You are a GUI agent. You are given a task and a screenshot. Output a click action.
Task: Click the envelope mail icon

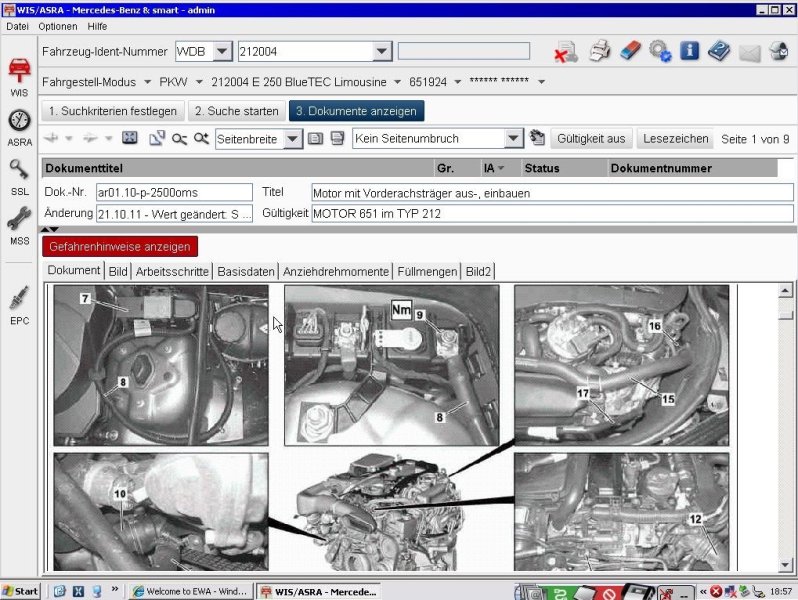pos(749,52)
